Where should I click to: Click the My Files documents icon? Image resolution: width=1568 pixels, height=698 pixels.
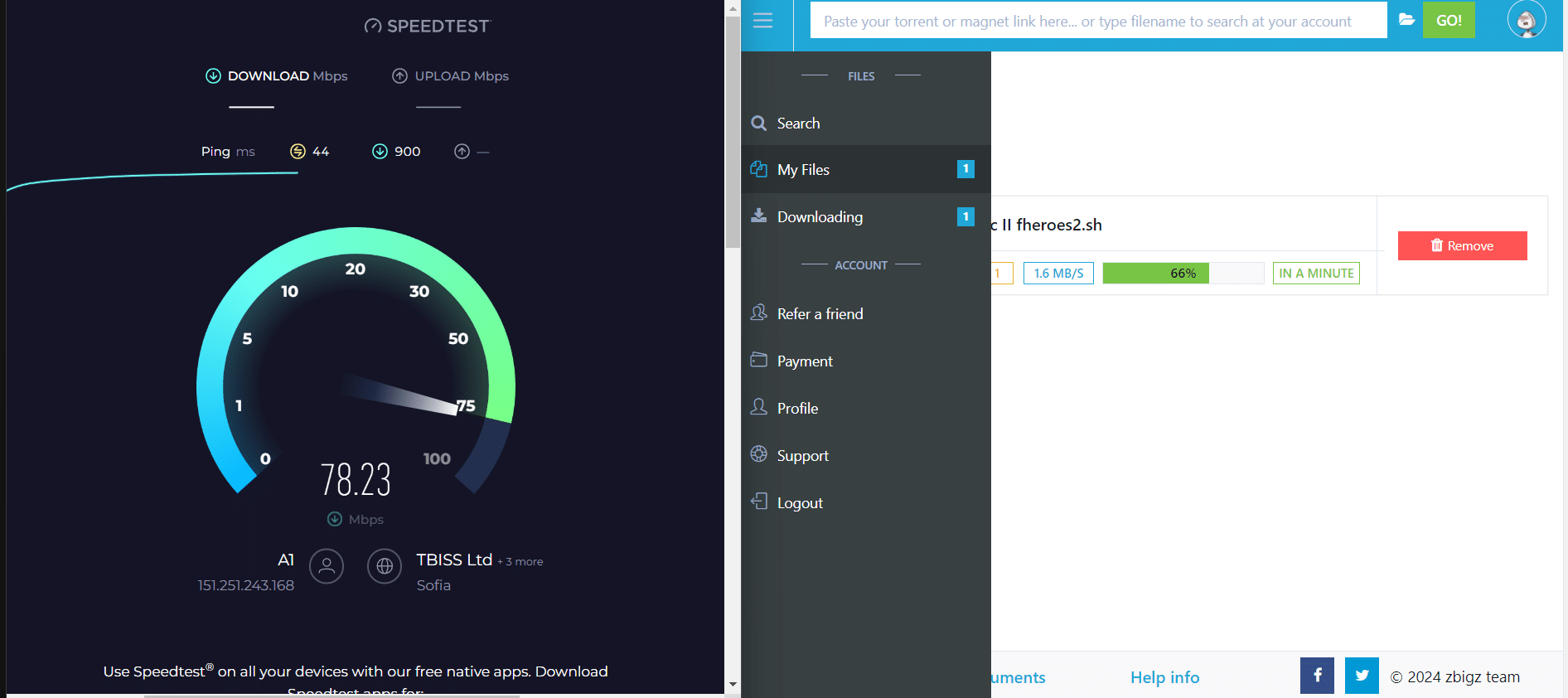[x=758, y=169]
